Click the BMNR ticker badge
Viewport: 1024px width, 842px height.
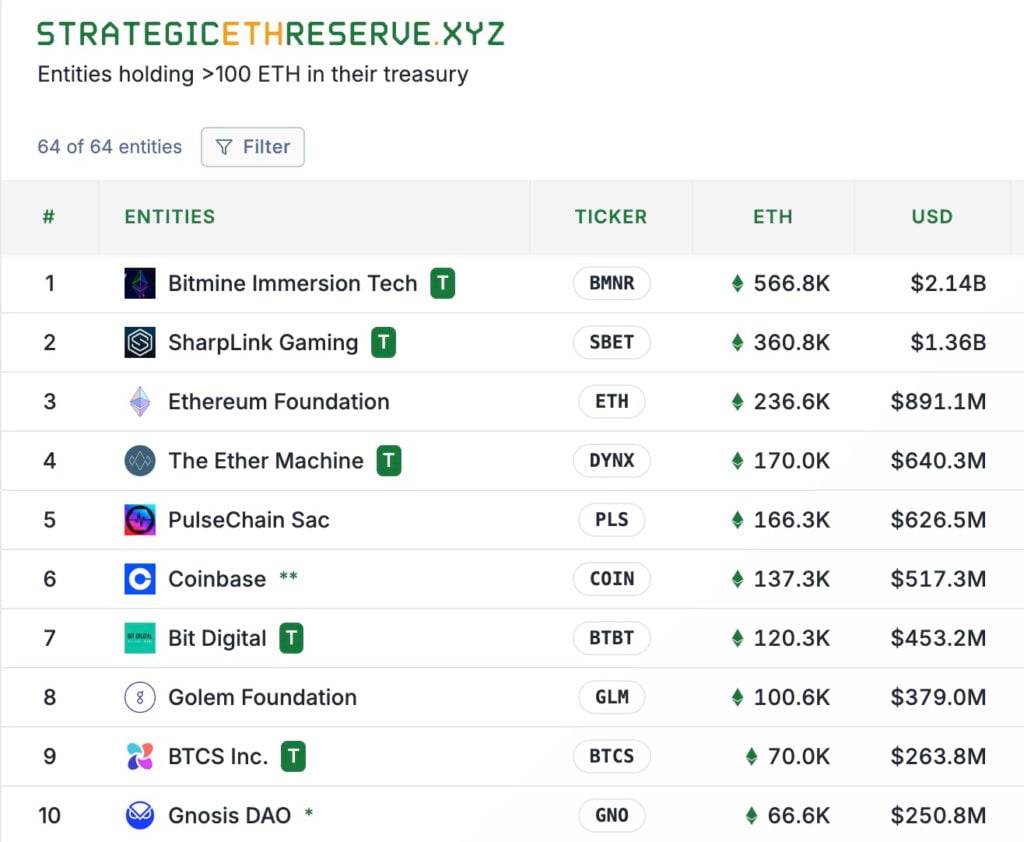pyautogui.click(x=611, y=283)
